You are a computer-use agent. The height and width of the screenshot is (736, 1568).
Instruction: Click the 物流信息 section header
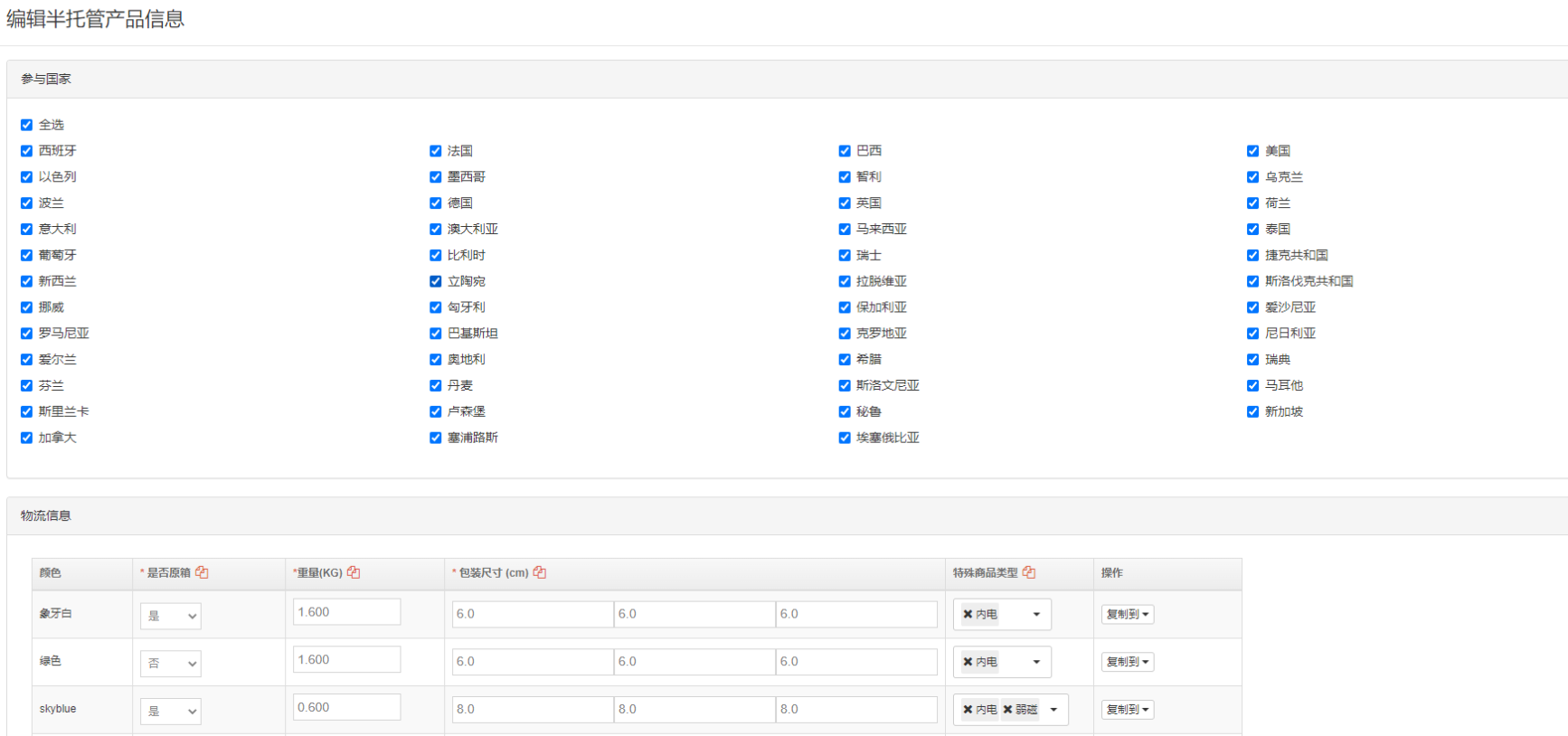click(46, 515)
